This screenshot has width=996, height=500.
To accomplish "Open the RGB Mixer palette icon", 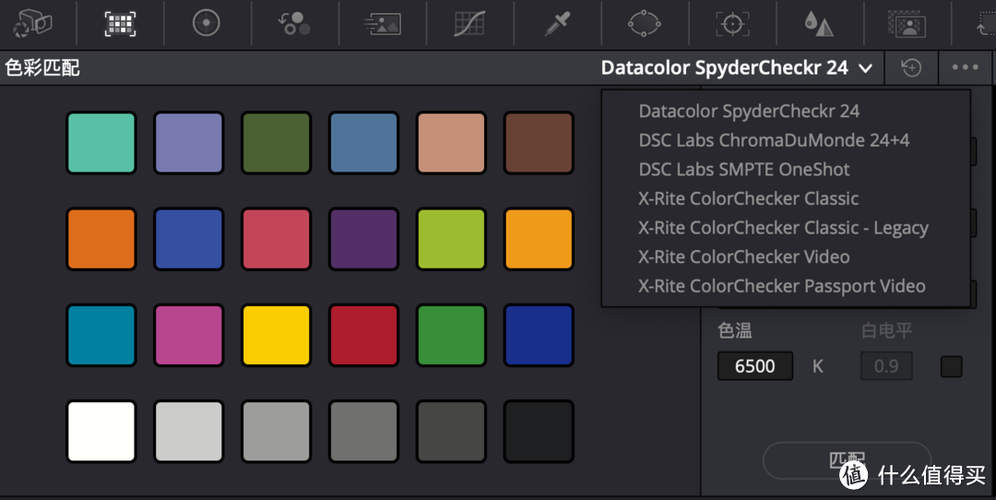I will [x=294, y=24].
